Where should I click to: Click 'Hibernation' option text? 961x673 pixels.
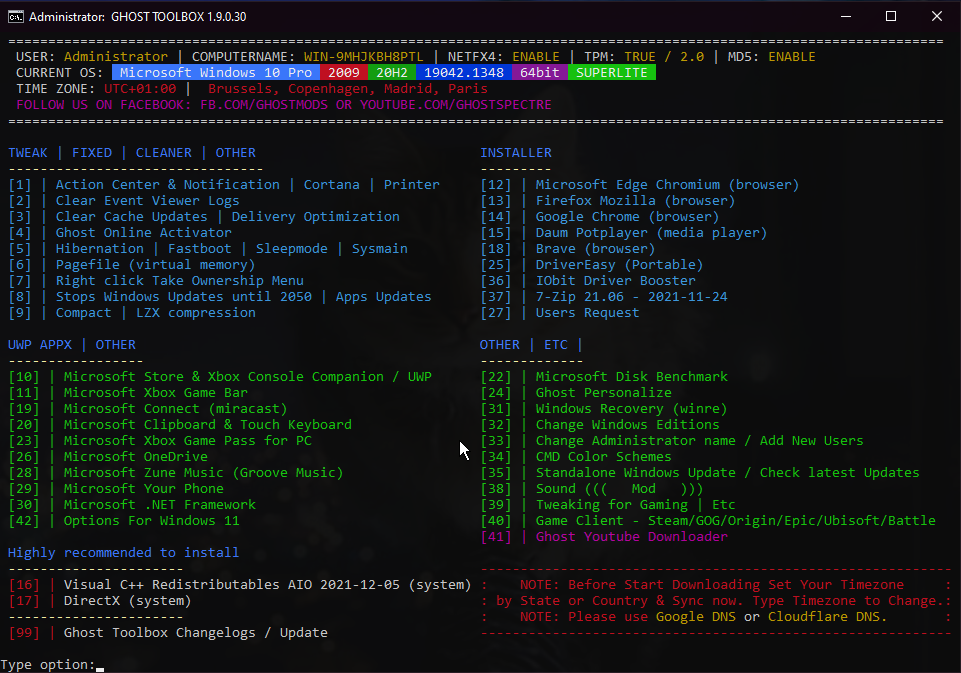99,248
